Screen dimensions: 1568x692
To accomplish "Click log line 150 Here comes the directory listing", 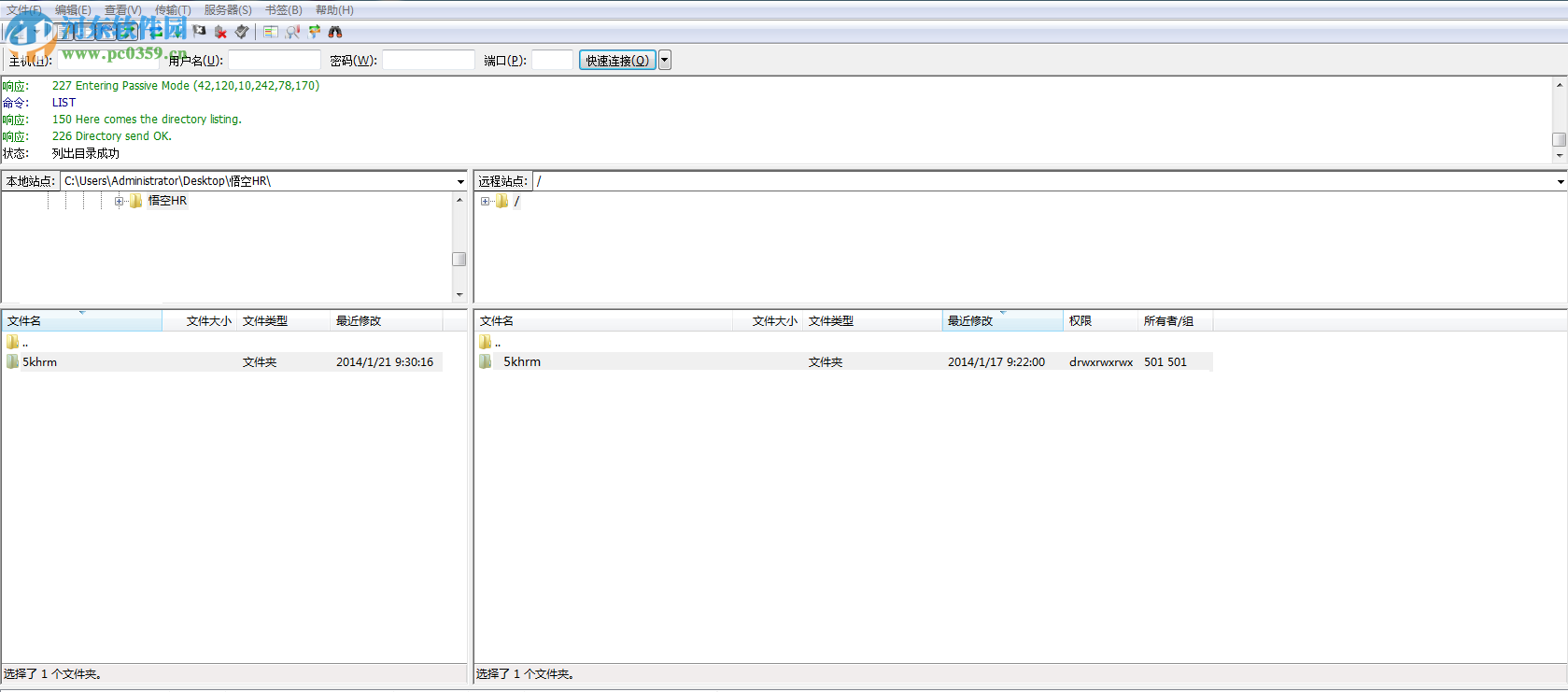I will coord(147,120).
